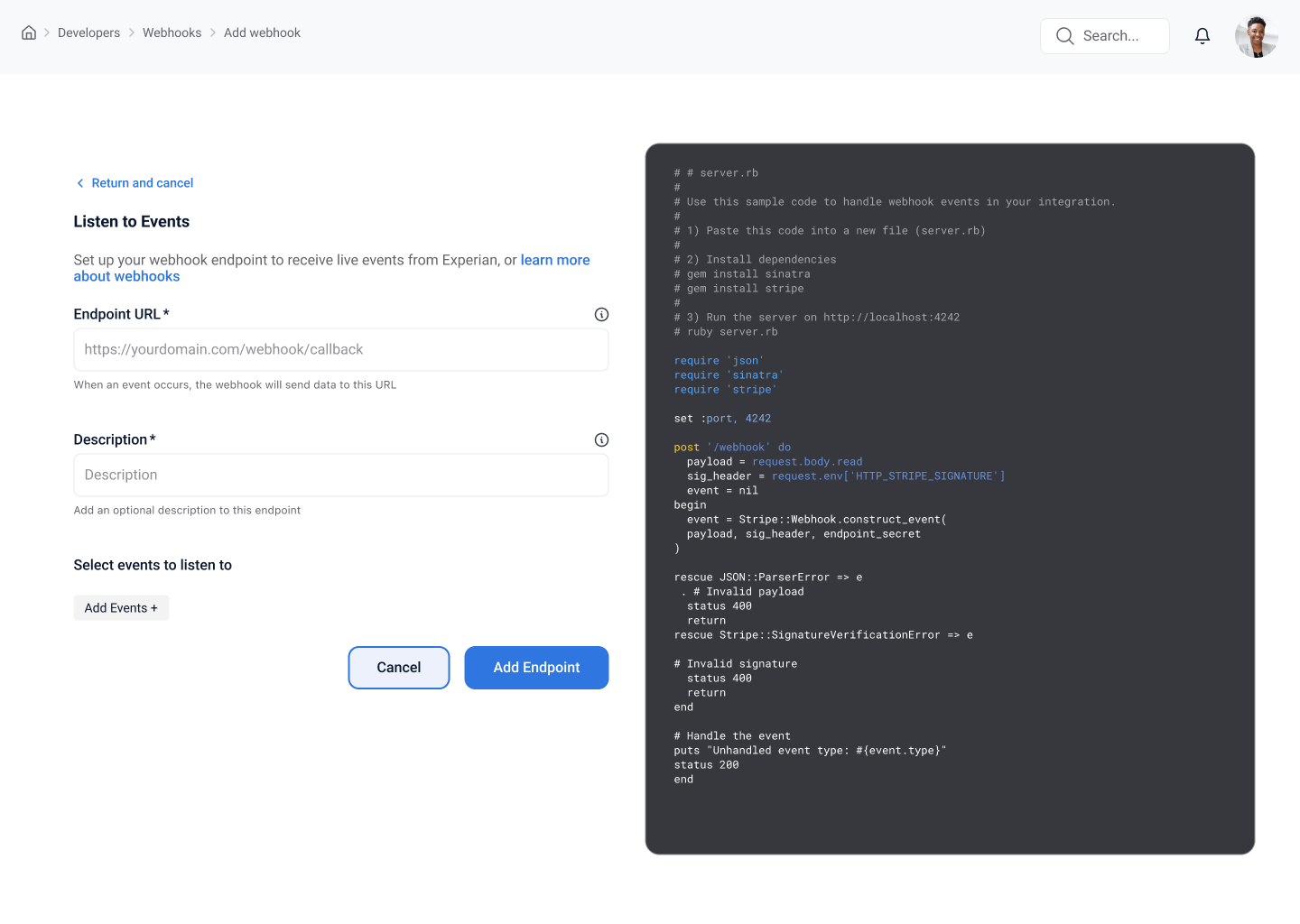Click 'rescue JSON::ParserError => e' line
The height and width of the screenshot is (924, 1300).
pyautogui.click(x=768, y=577)
